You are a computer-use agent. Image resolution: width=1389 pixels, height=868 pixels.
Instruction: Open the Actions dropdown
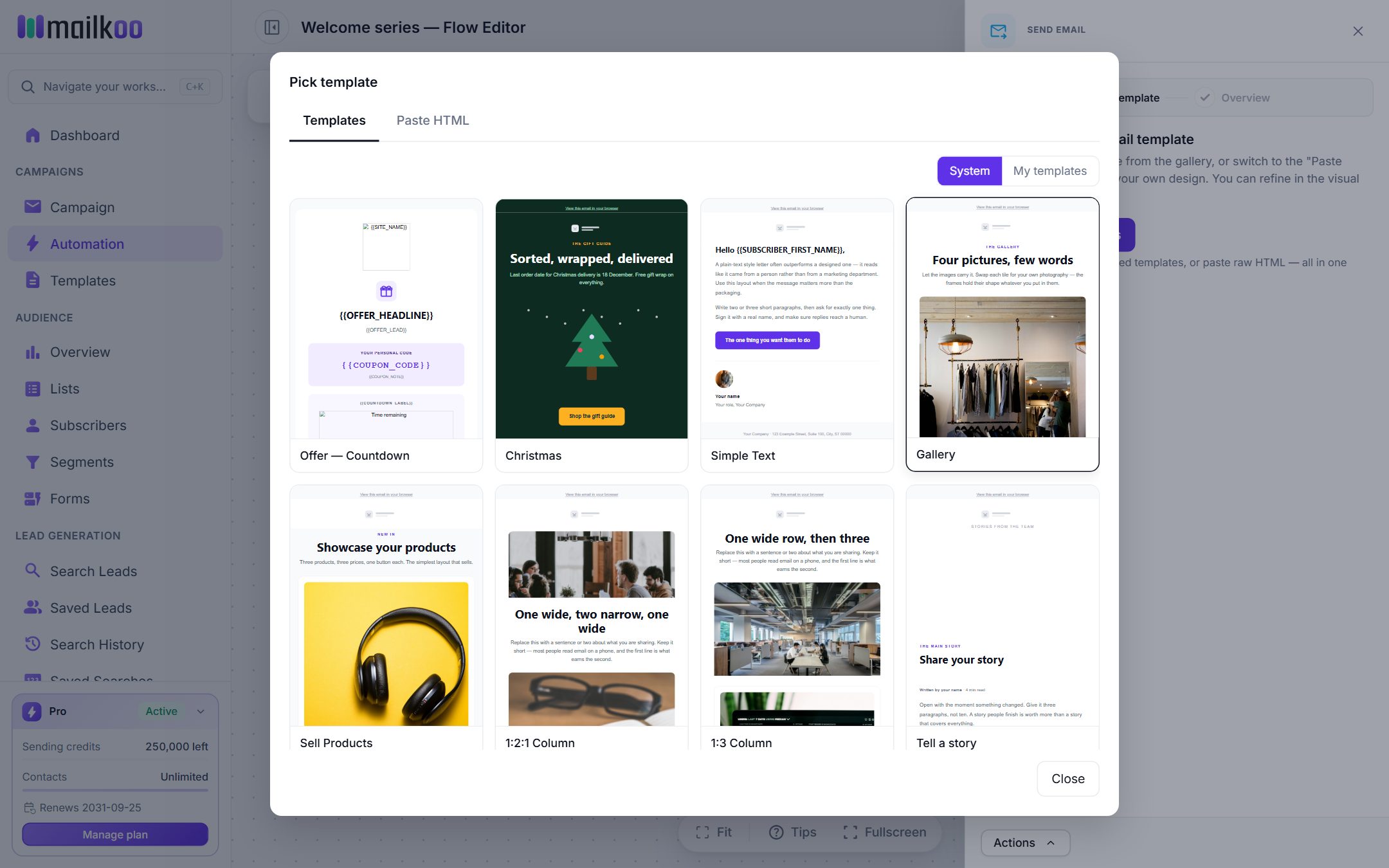click(1025, 842)
